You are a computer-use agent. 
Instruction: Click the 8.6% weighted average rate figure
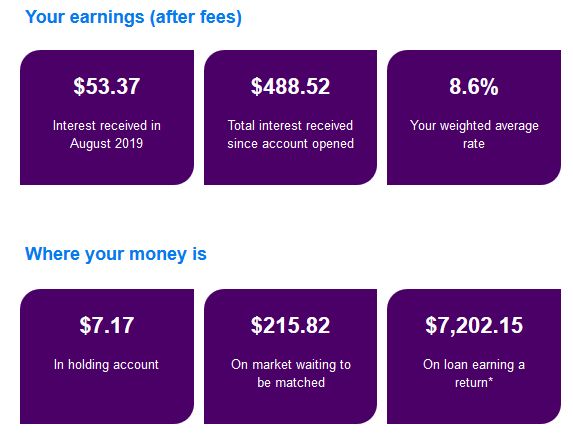coord(474,87)
